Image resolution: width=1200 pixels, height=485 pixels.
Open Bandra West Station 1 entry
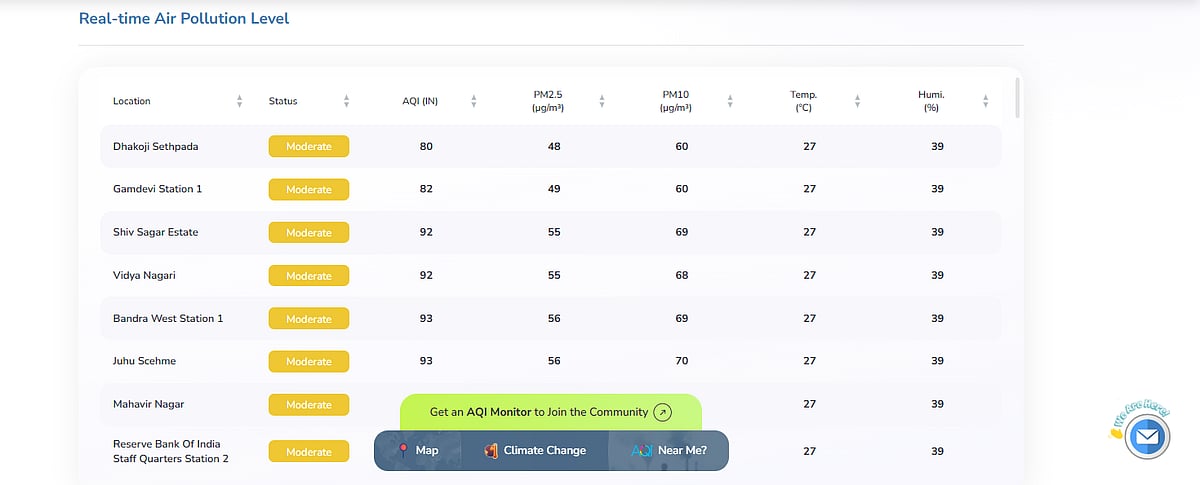coord(168,318)
